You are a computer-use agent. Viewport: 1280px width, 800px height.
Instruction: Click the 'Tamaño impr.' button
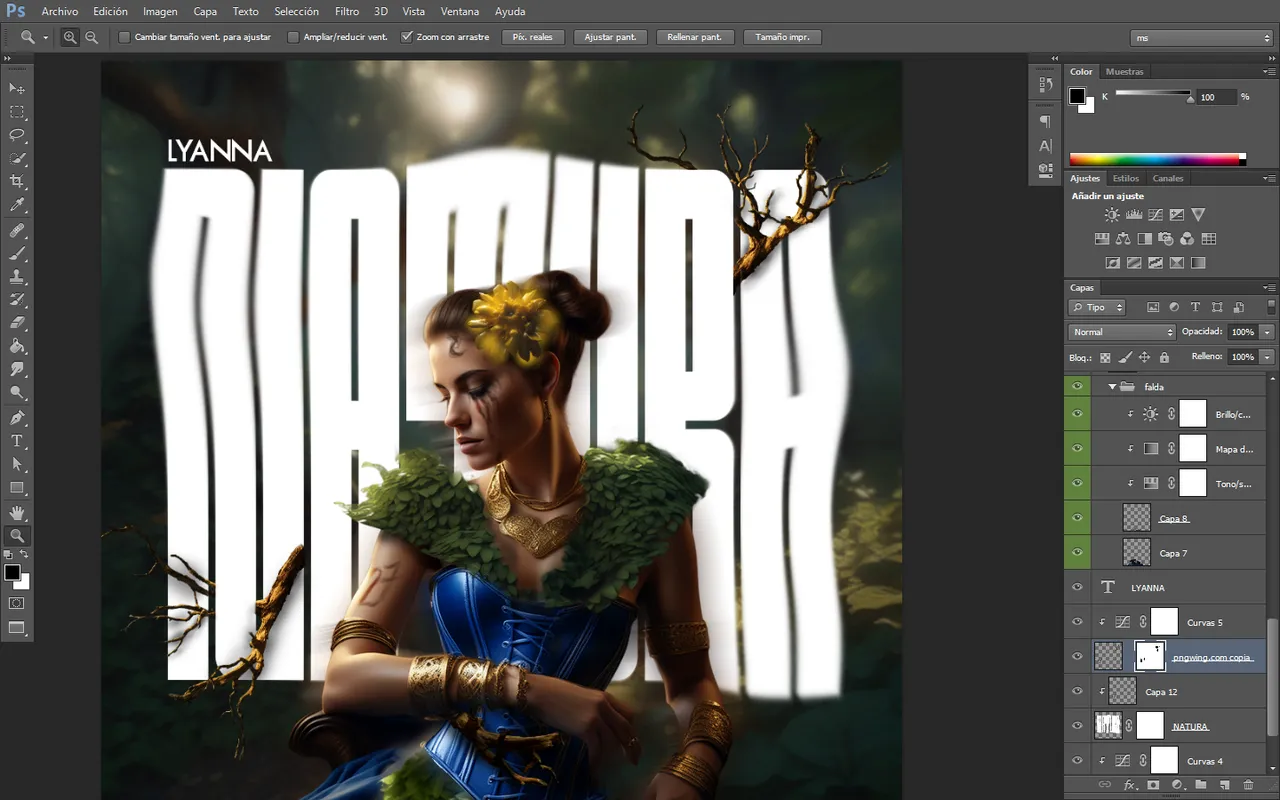783,37
